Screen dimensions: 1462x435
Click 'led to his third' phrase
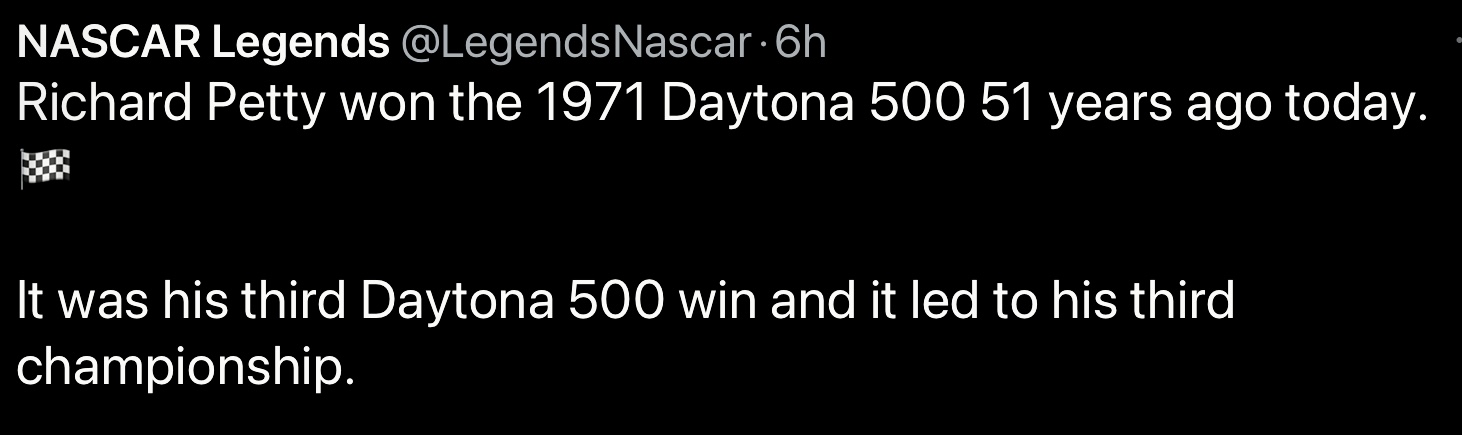(1072, 302)
